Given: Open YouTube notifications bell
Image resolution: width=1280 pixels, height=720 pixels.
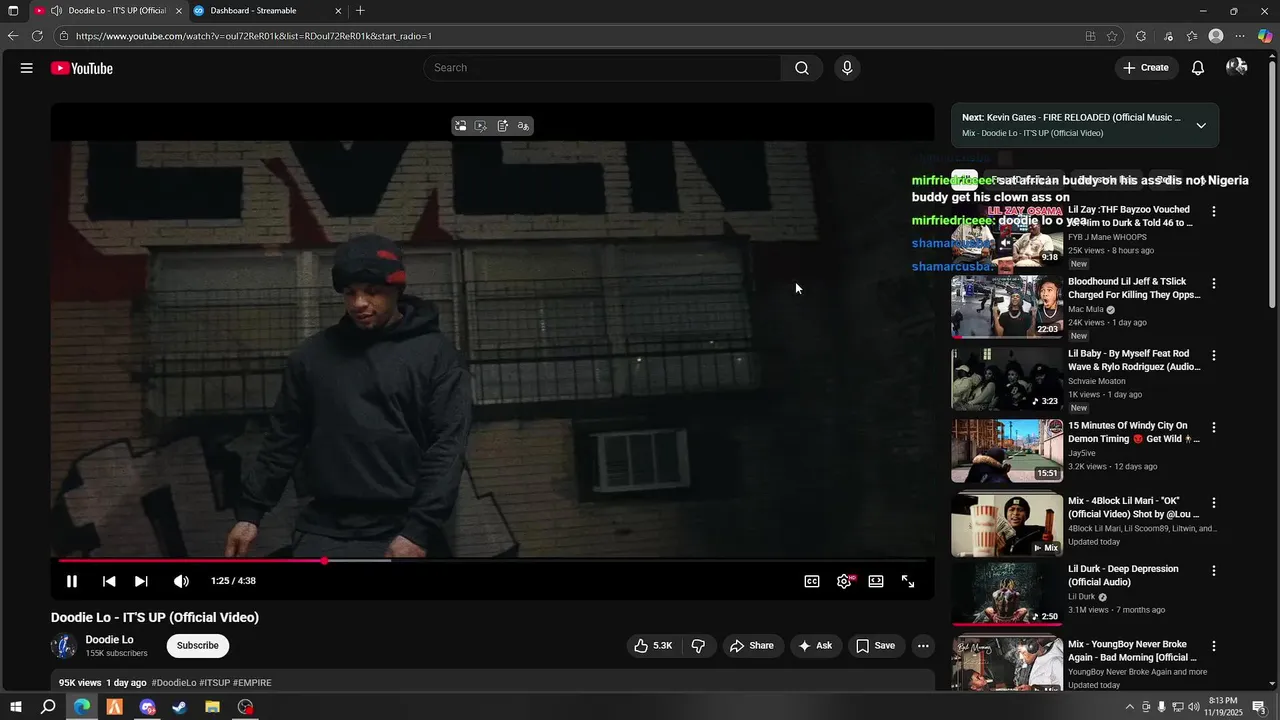Looking at the screenshot, I should tap(1198, 68).
